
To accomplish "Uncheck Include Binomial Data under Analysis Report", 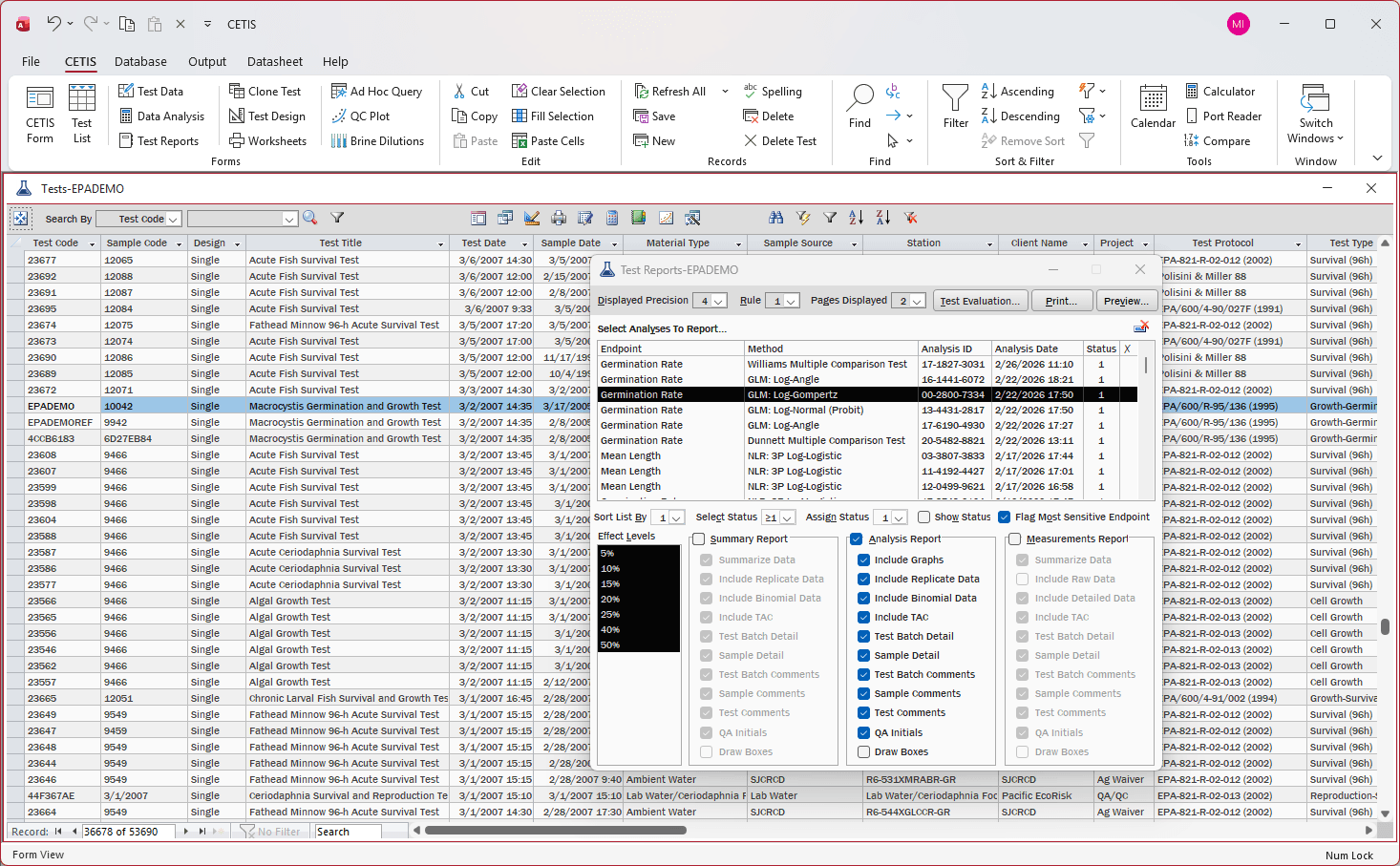I will [863, 599].
